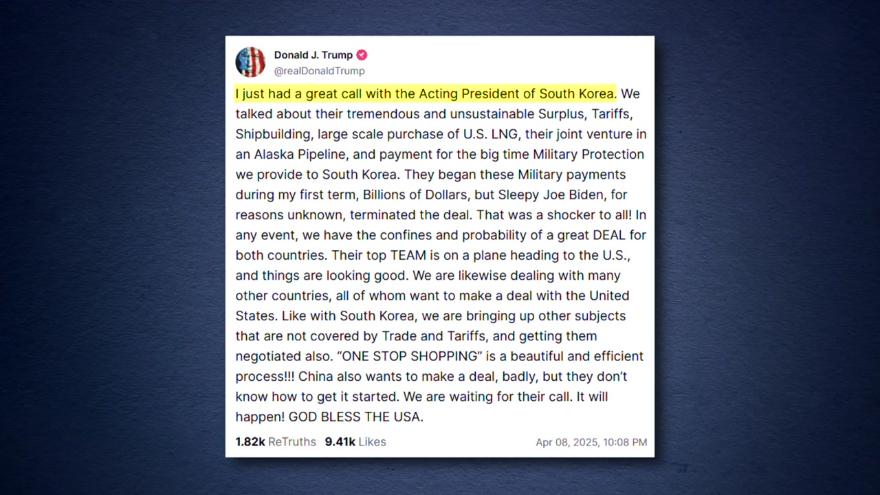Click the capitalized word "DEAL"

[x=608, y=235]
